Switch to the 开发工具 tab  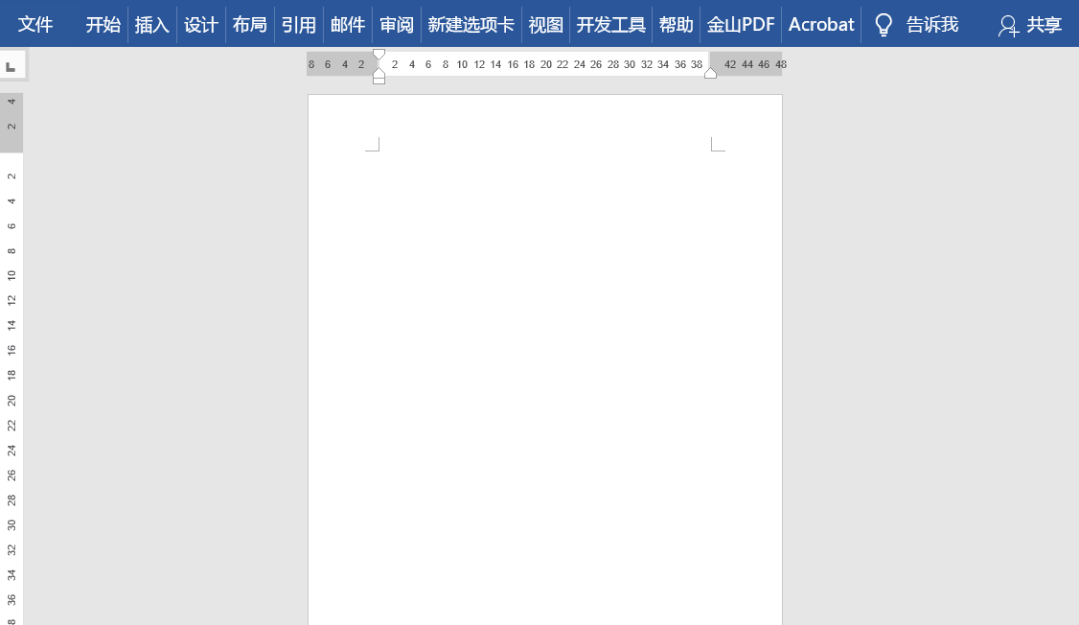[611, 25]
